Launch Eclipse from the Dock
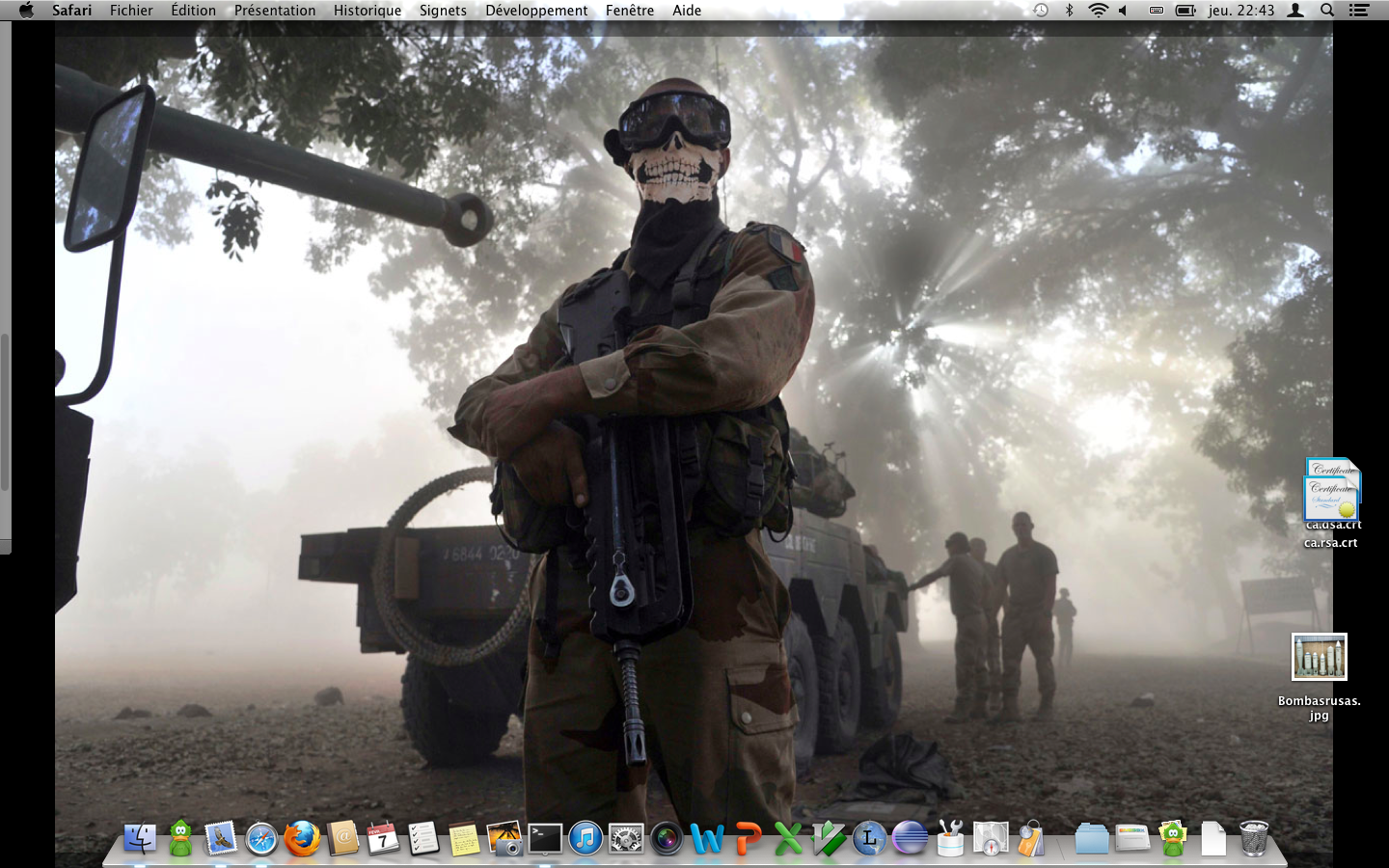1389x868 pixels. pyautogui.click(x=910, y=838)
